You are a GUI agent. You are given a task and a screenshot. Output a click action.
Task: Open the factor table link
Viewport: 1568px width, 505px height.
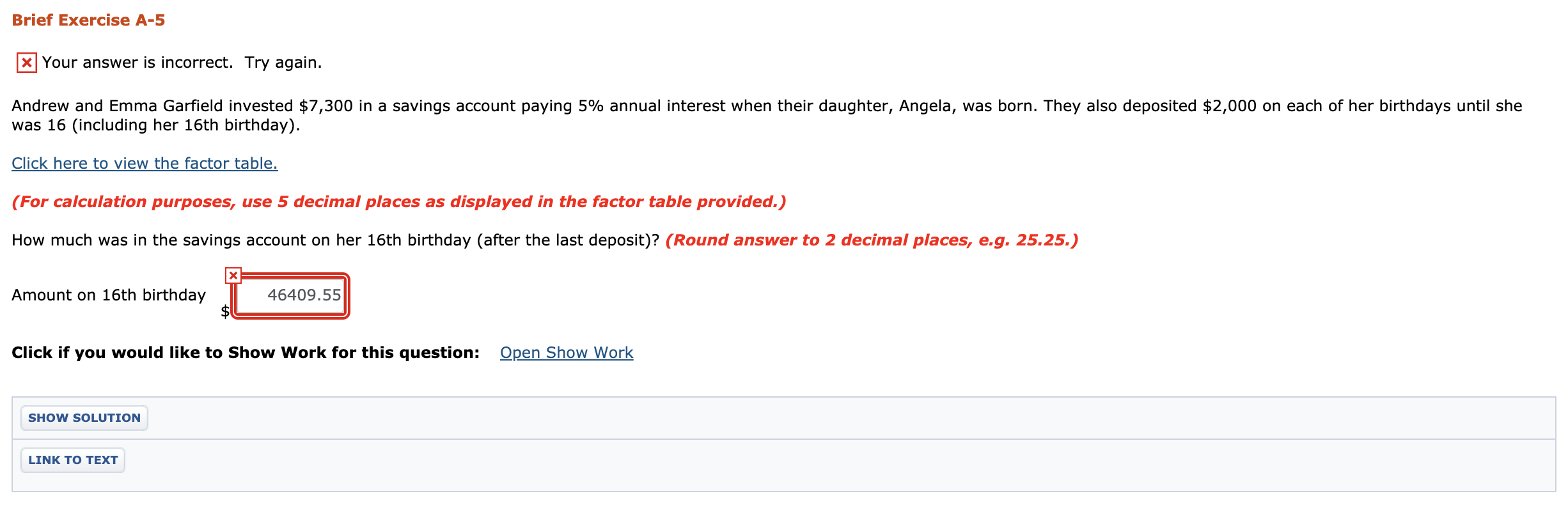pos(144,164)
